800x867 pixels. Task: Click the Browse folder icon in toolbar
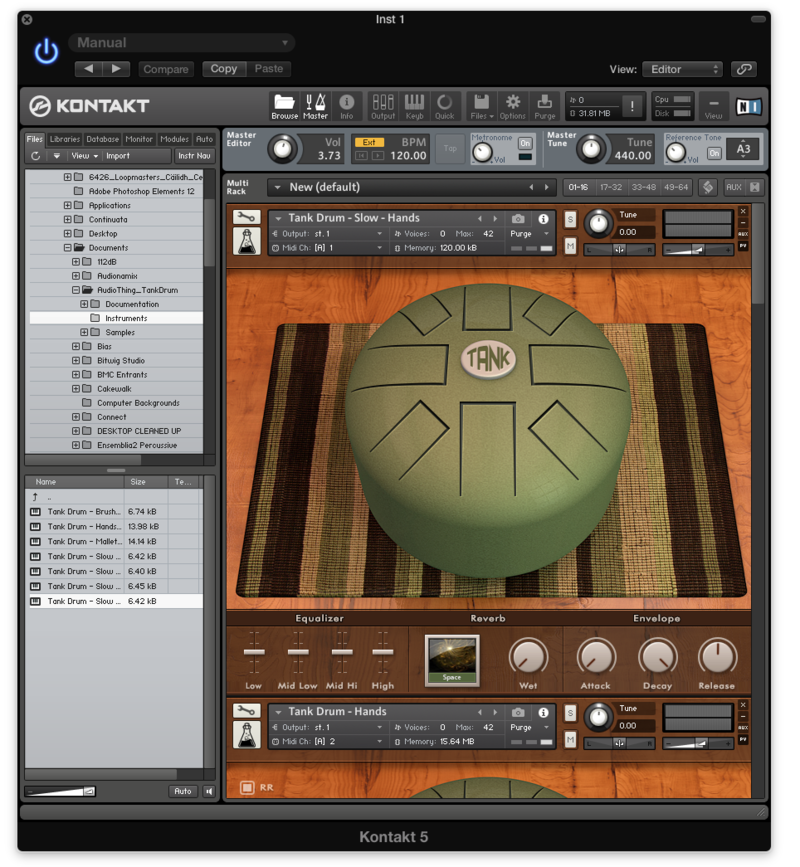(x=284, y=105)
